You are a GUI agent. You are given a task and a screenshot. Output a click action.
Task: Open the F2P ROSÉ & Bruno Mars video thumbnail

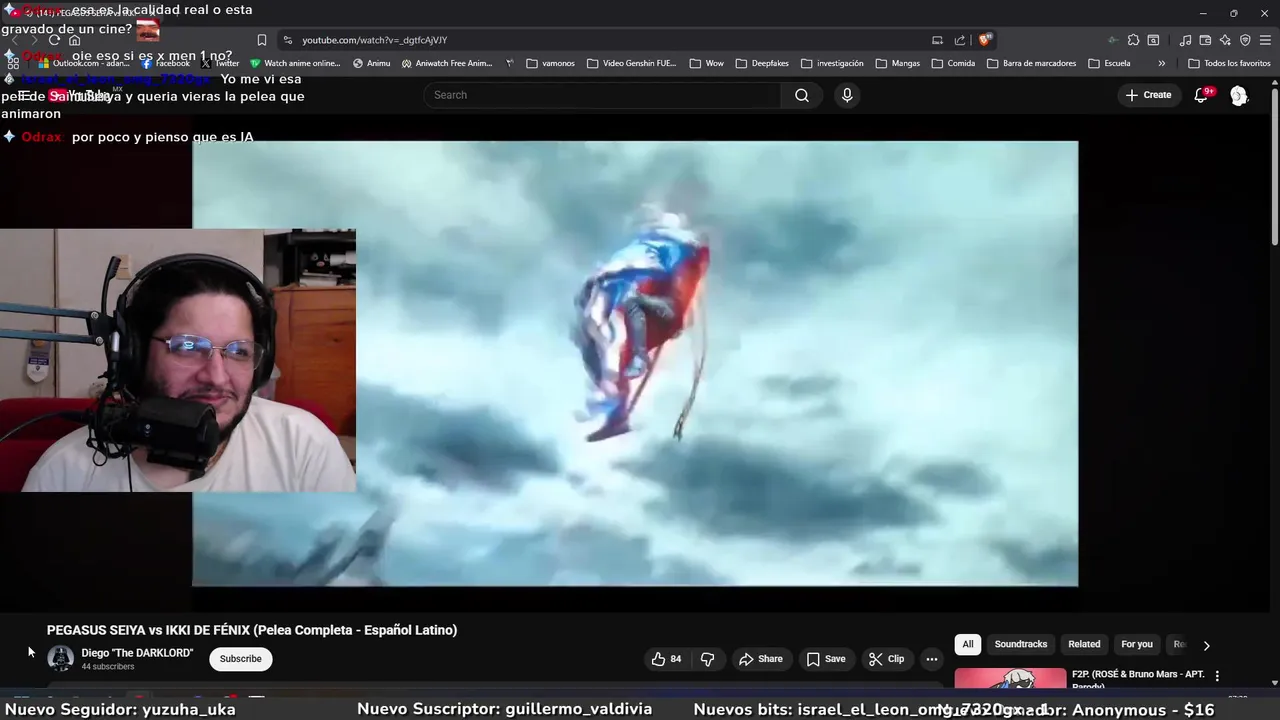click(x=1010, y=679)
